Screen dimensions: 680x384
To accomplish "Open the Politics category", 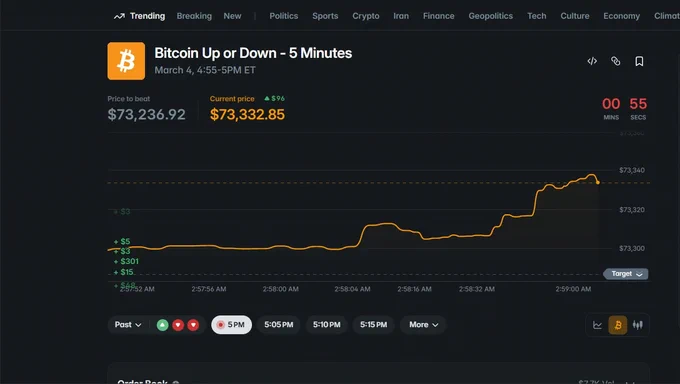I will point(284,16).
